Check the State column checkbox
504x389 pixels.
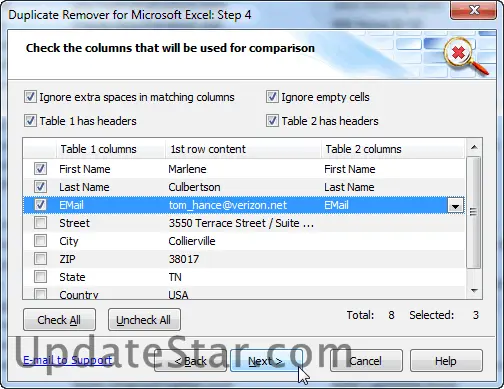click(x=40, y=277)
